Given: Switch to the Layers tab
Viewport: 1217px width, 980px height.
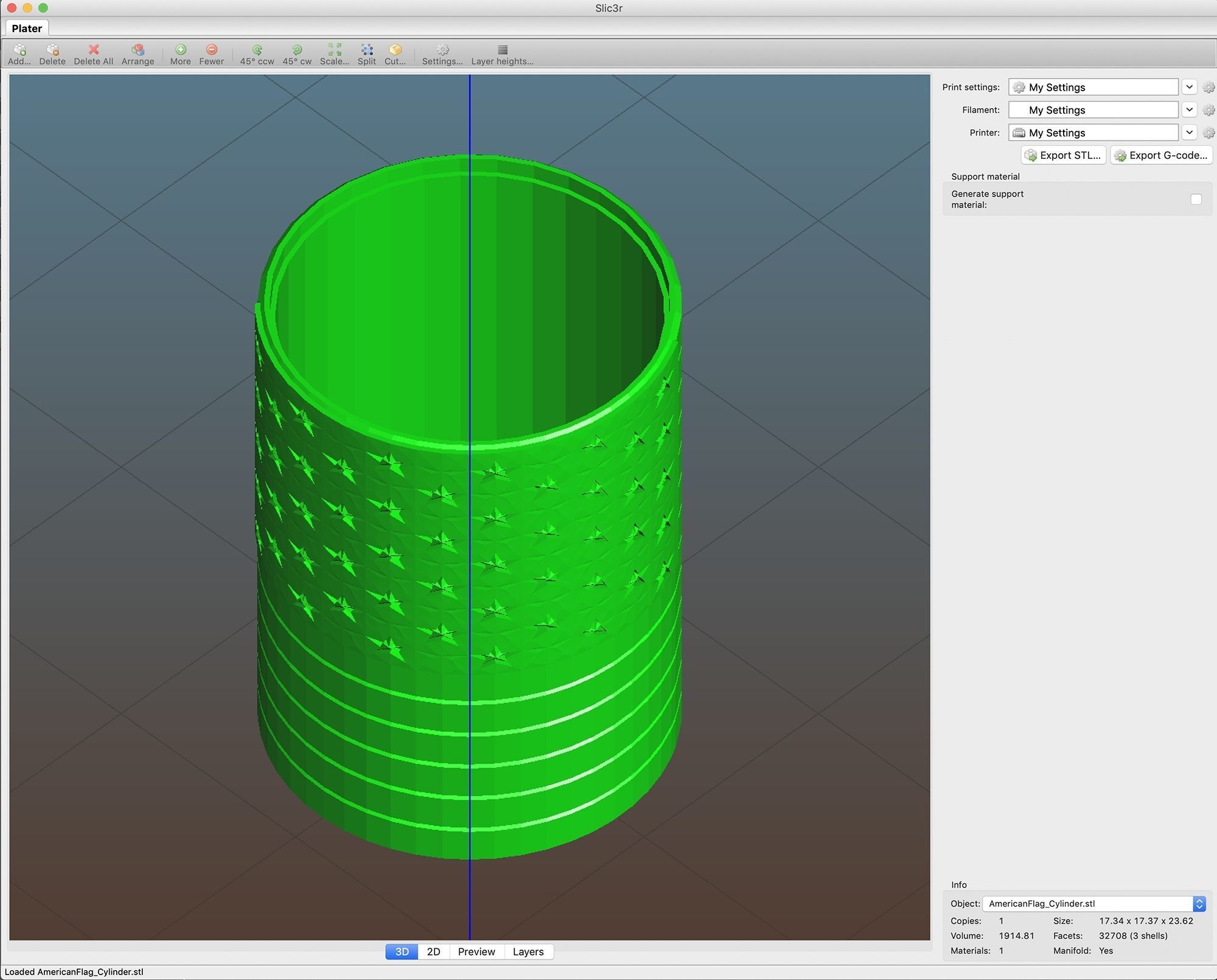Looking at the screenshot, I should (x=528, y=951).
